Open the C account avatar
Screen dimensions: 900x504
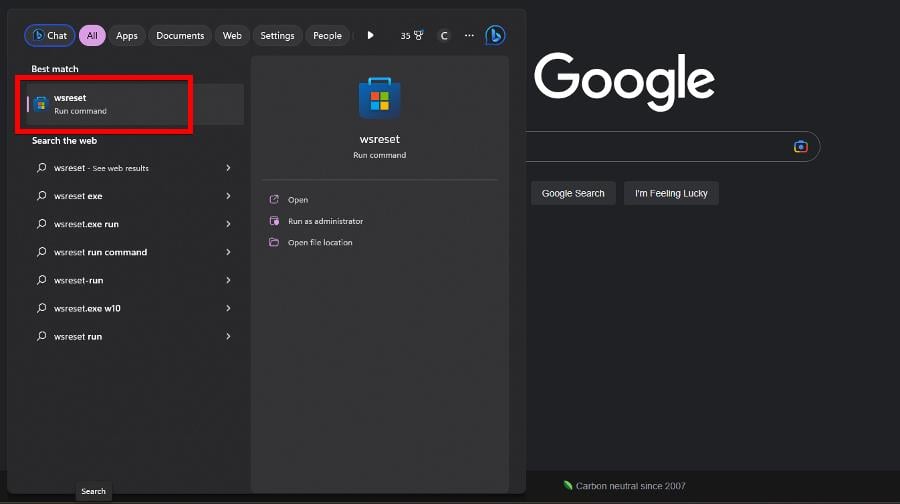click(444, 36)
